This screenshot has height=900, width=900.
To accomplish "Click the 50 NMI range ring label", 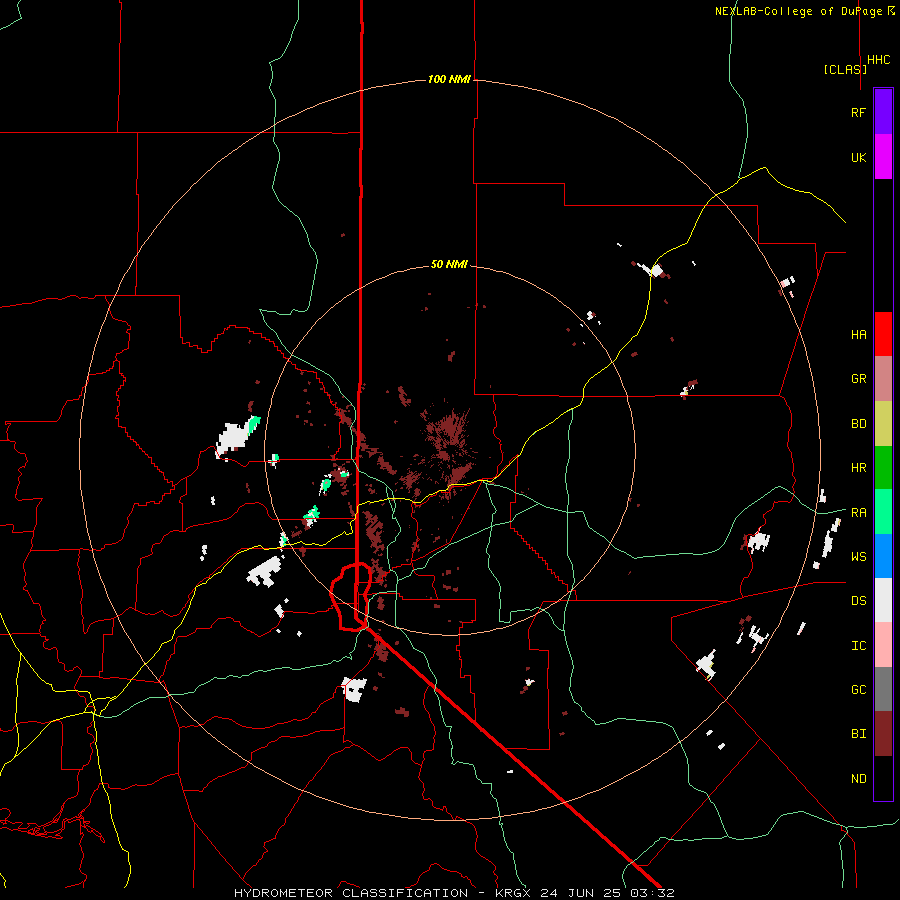I will (x=449, y=265).
